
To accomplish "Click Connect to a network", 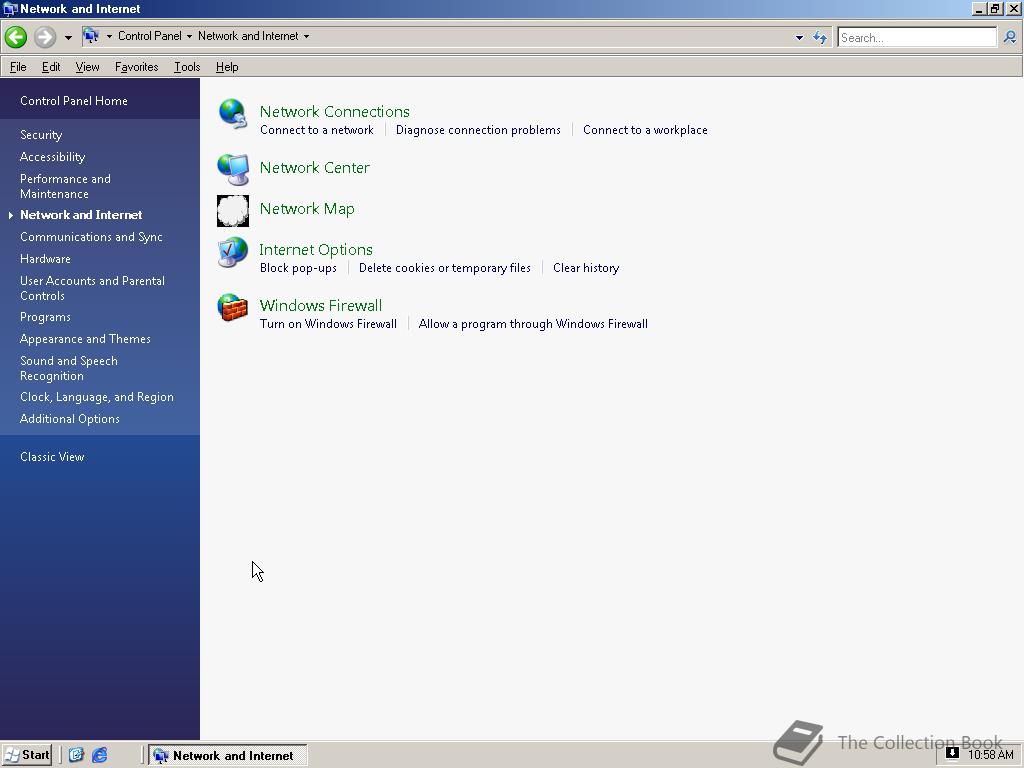I will (x=317, y=130).
